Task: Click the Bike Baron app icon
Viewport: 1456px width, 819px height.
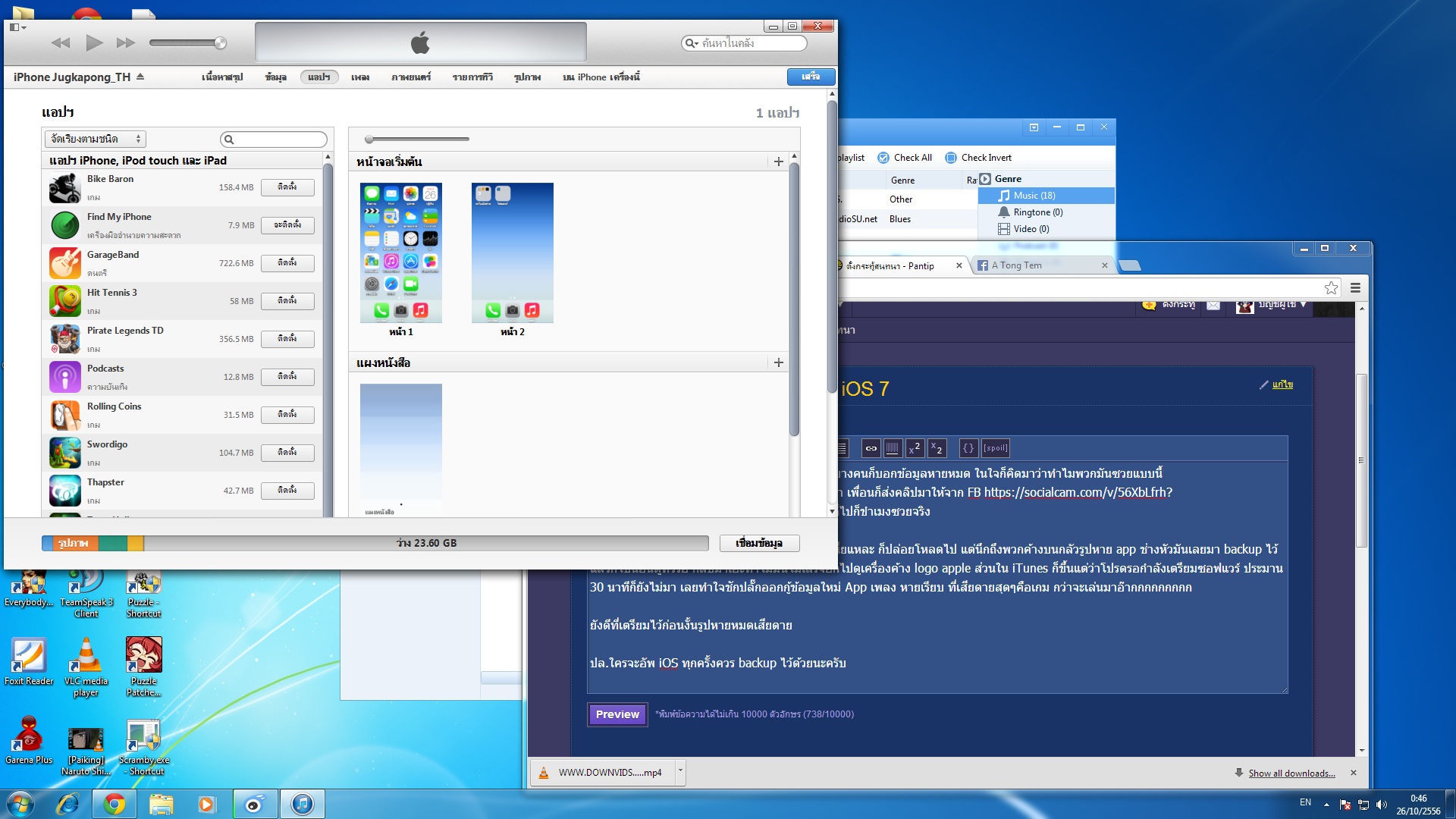Action: [65, 187]
